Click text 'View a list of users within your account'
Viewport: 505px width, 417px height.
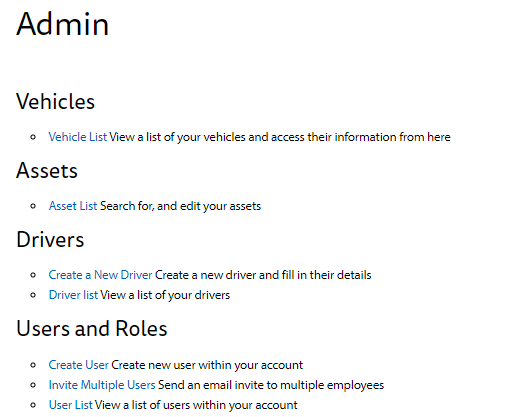coord(196,405)
